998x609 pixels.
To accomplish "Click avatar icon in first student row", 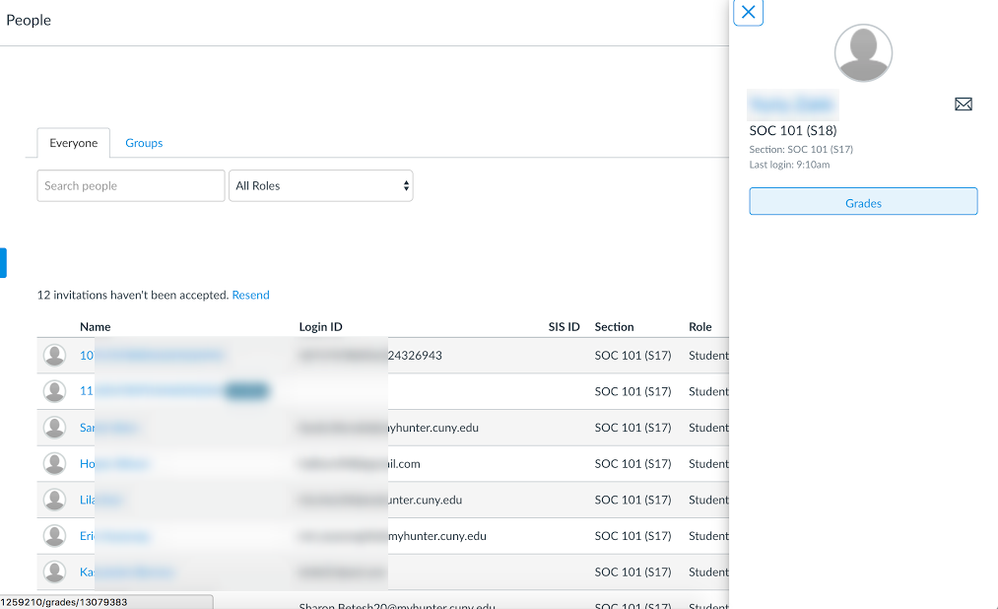I will click(x=55, y=355).
